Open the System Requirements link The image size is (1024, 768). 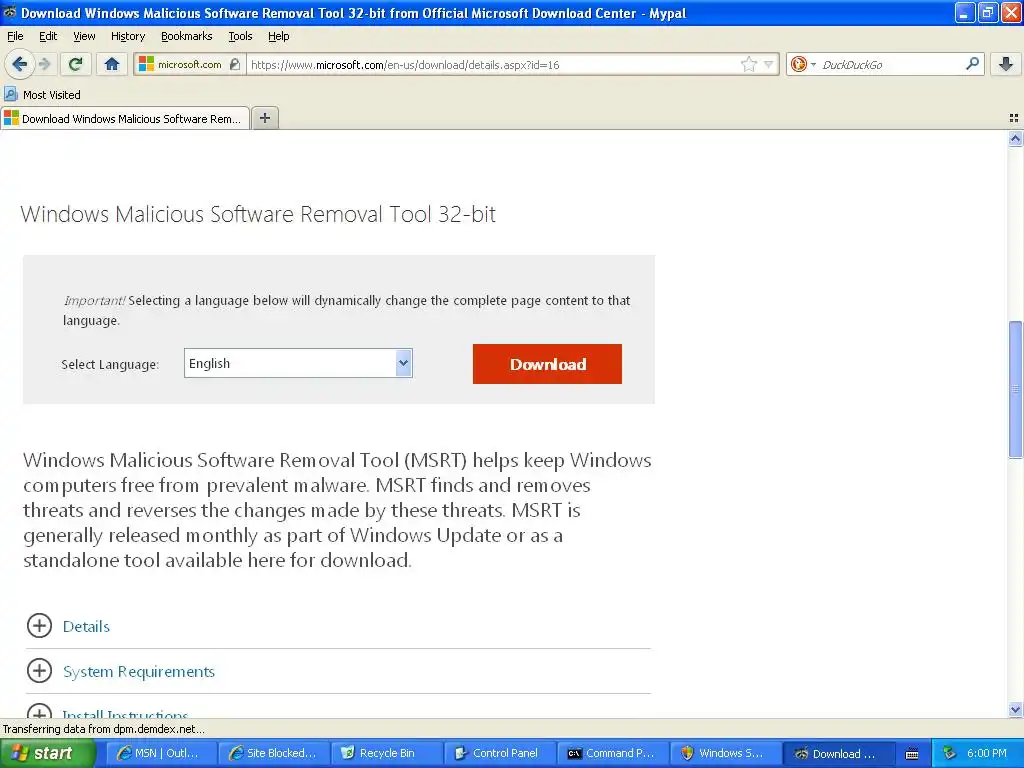(139, 671)
